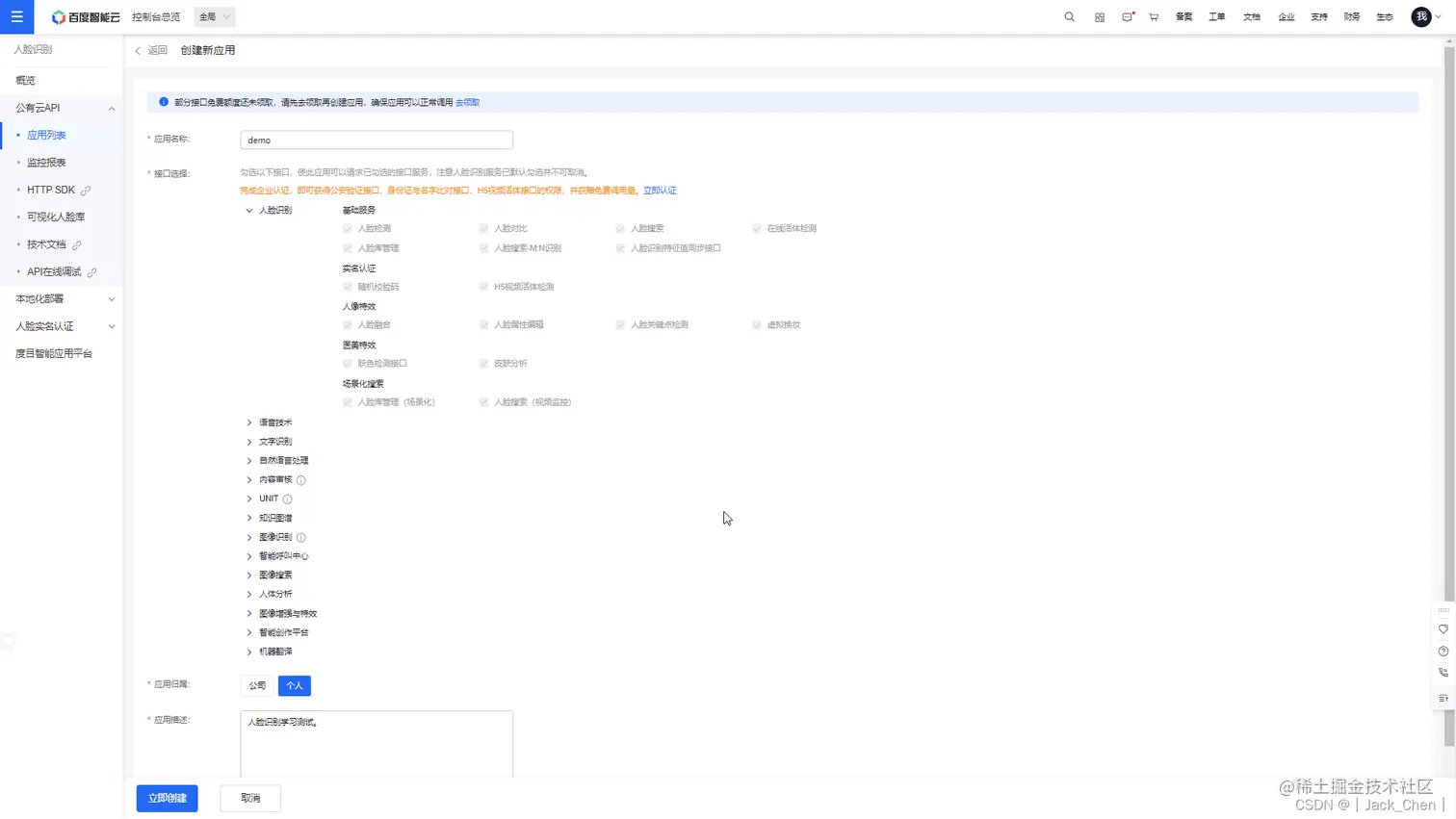Follow the 立即认证 link
Screen dimensions: 1456x819
pyautogui.click(x=660, y=191)
